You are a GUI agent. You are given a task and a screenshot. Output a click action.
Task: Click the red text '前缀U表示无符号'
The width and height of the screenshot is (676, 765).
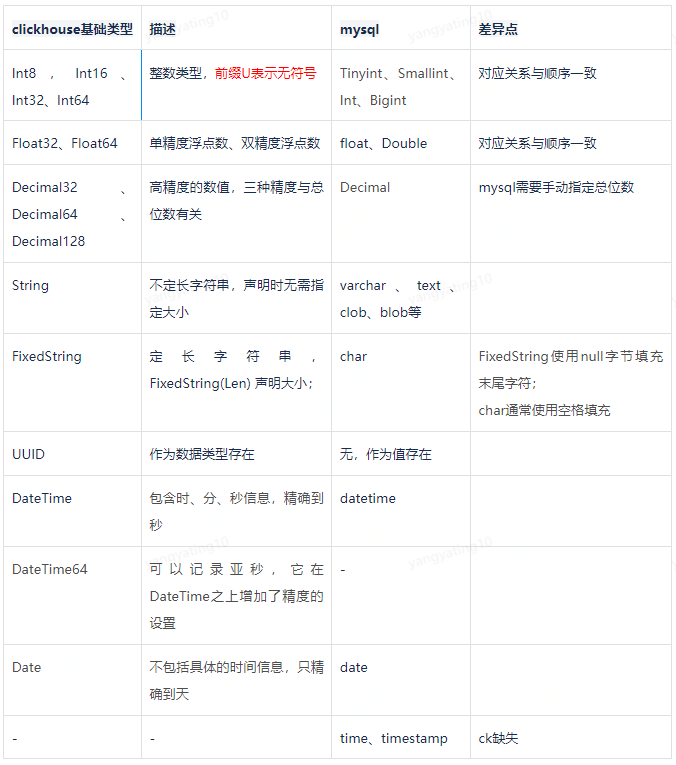265,73
